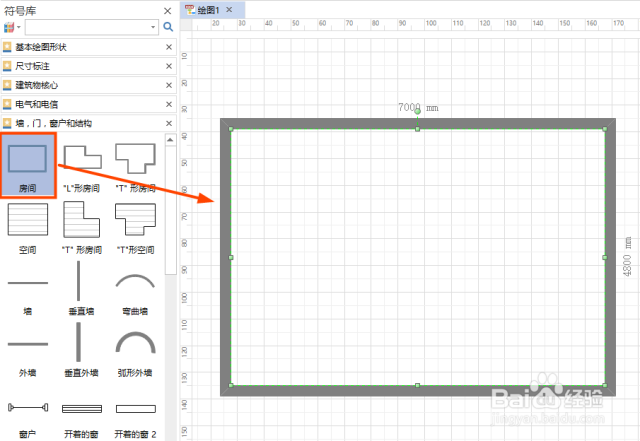
Task: Click the shape list scroll-up arrow
Action: [x=170, y=140]
